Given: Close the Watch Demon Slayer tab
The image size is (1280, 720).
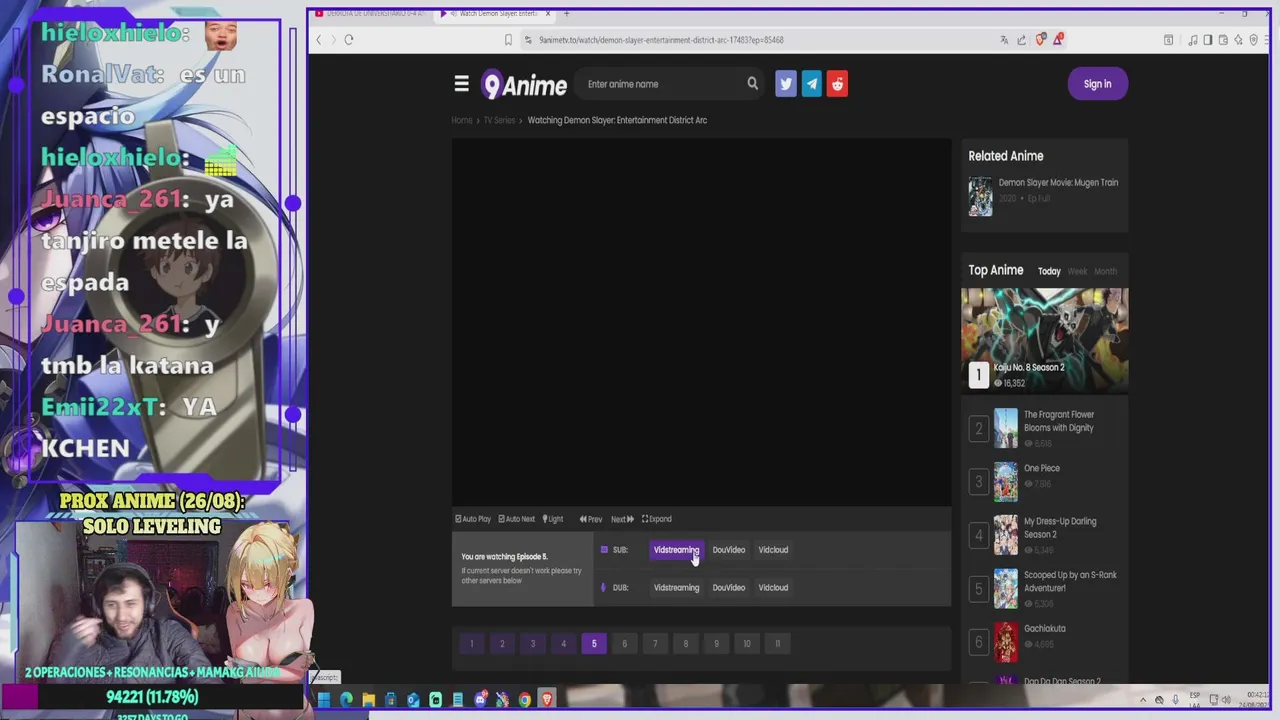Looking at the screenshot, I should pos(548,14).
